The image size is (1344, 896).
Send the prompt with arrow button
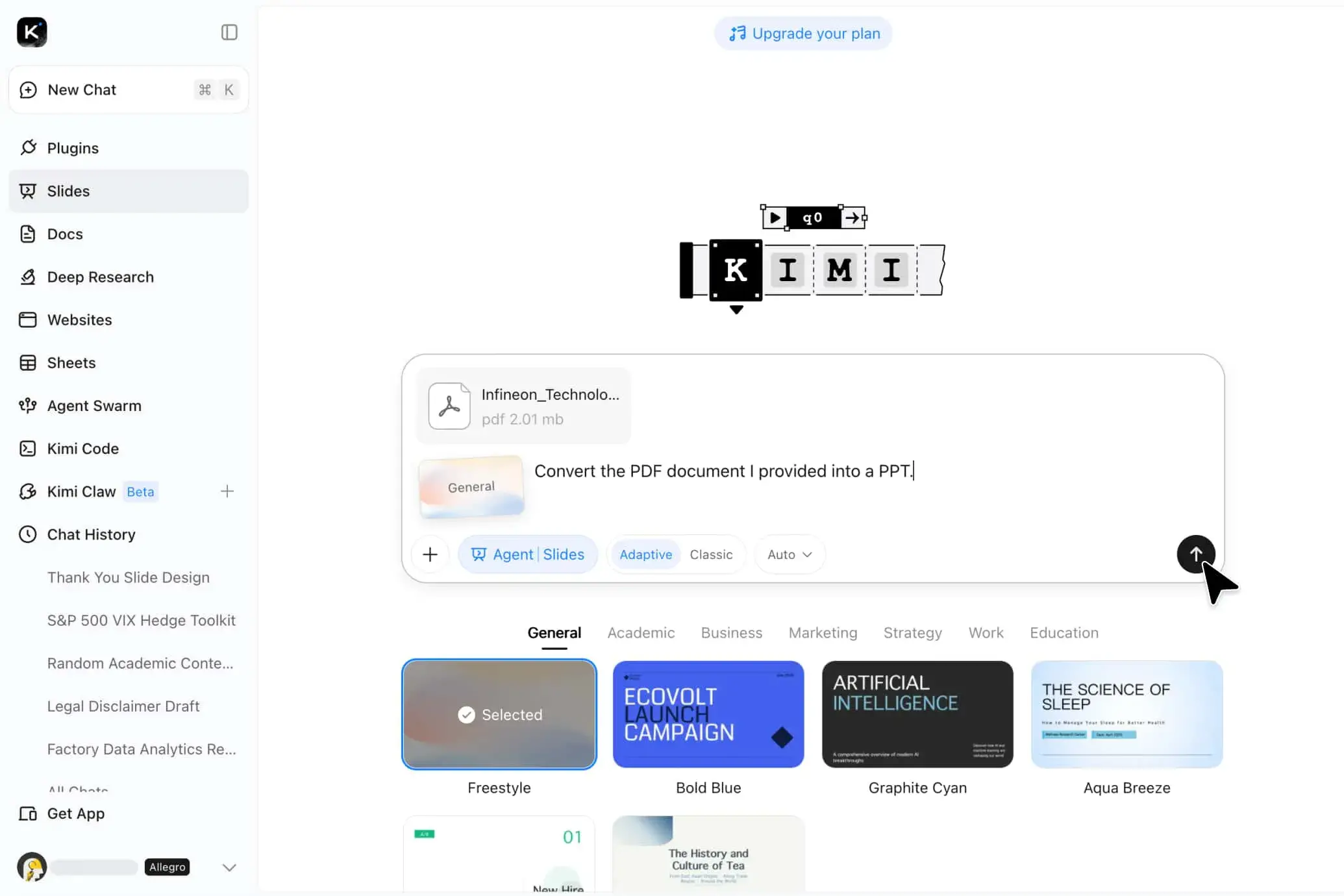(x=1196, y=554)
